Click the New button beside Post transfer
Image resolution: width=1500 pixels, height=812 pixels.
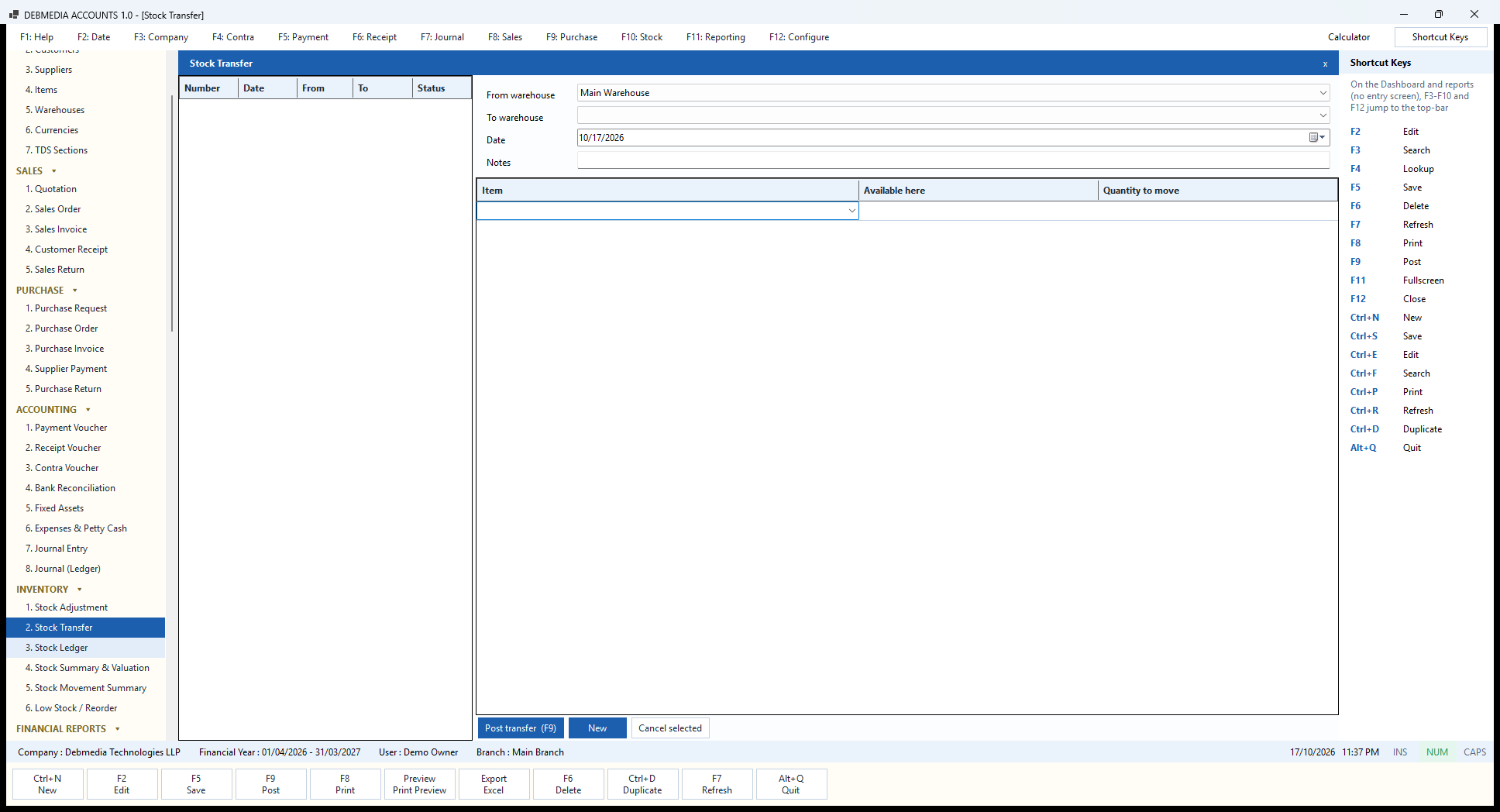pos(597,728)
